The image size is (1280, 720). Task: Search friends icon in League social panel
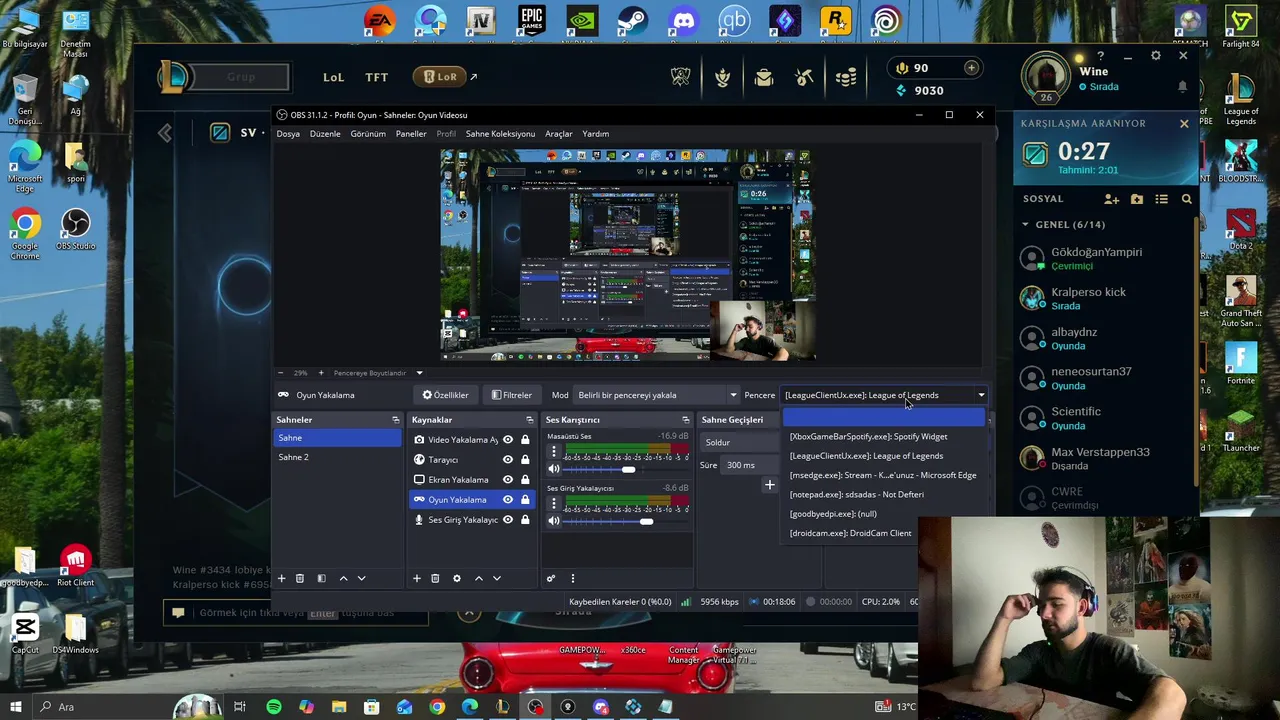click(x=1187, y=199)
